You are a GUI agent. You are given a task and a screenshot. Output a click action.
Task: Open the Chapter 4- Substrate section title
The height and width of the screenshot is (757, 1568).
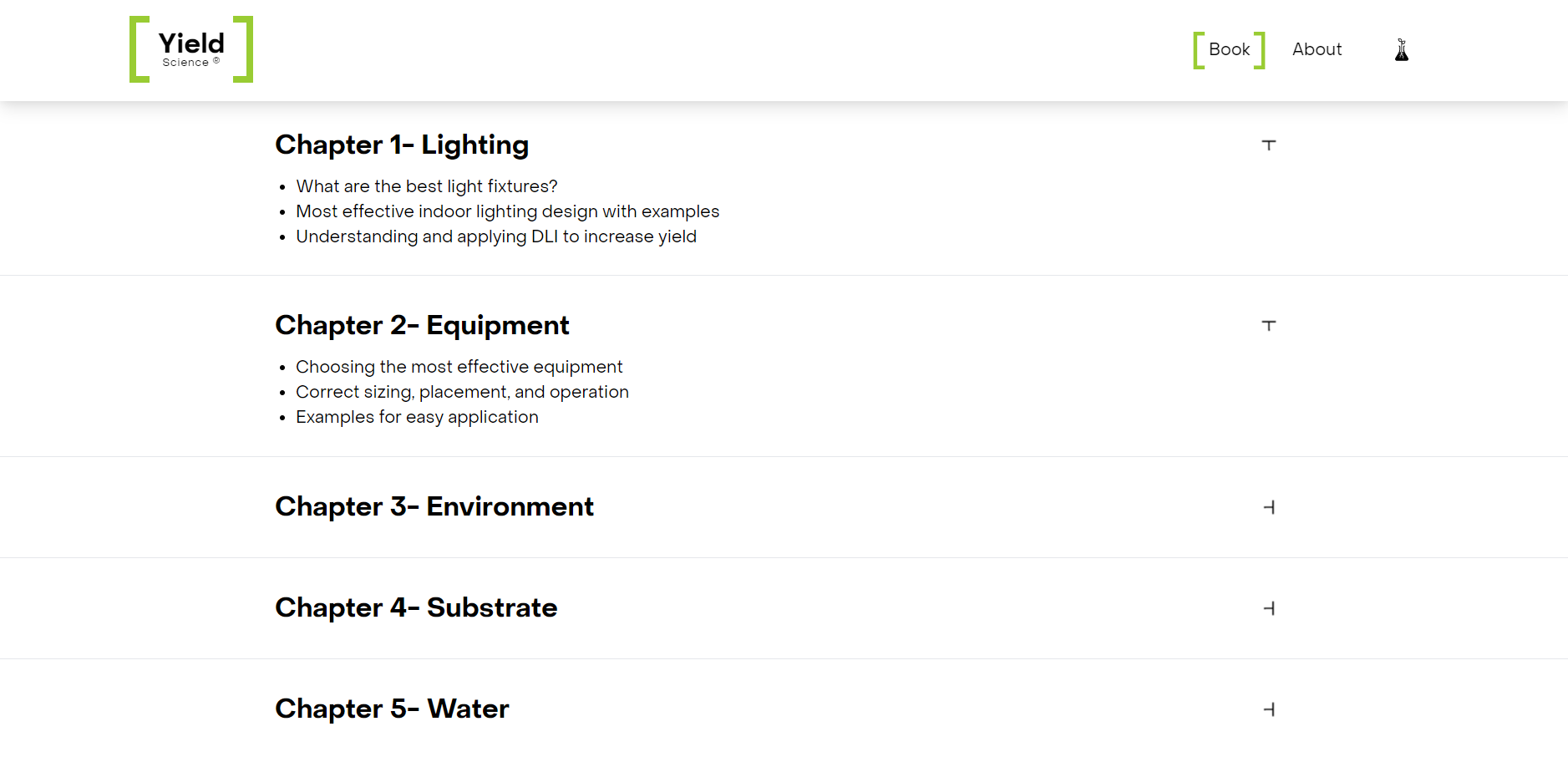(416, 607)
